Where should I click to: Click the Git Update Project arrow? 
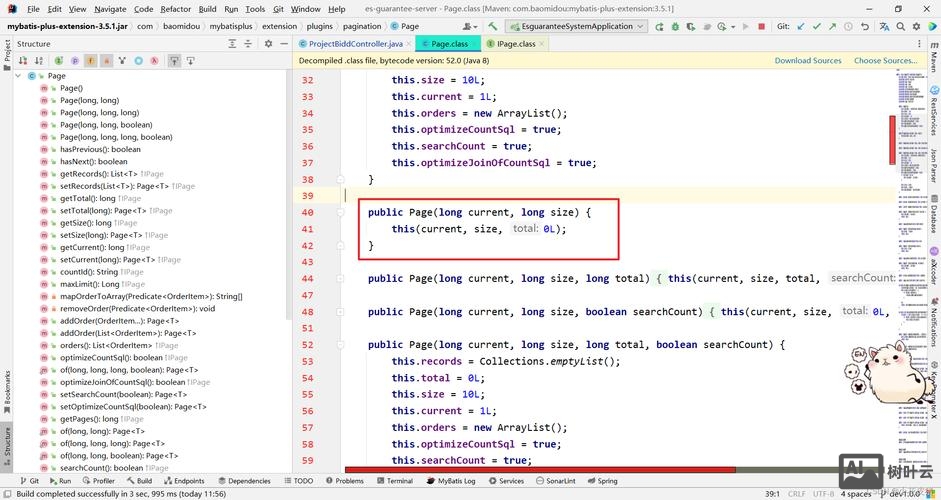coord(803,26)
